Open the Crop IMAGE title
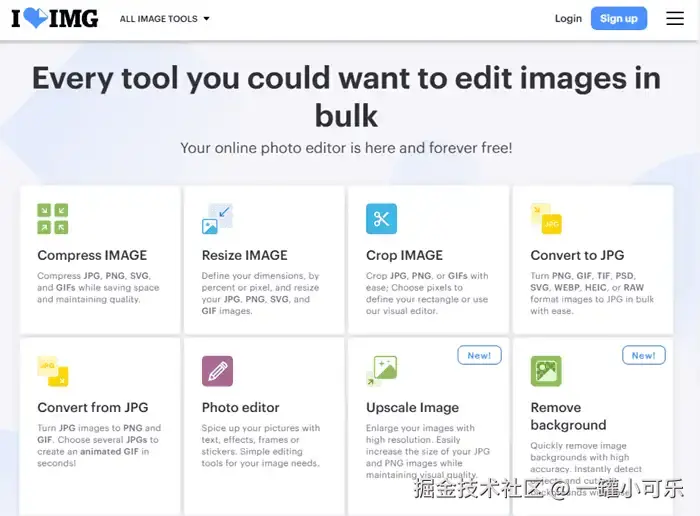Screen dimensions: 700x516 404,255
